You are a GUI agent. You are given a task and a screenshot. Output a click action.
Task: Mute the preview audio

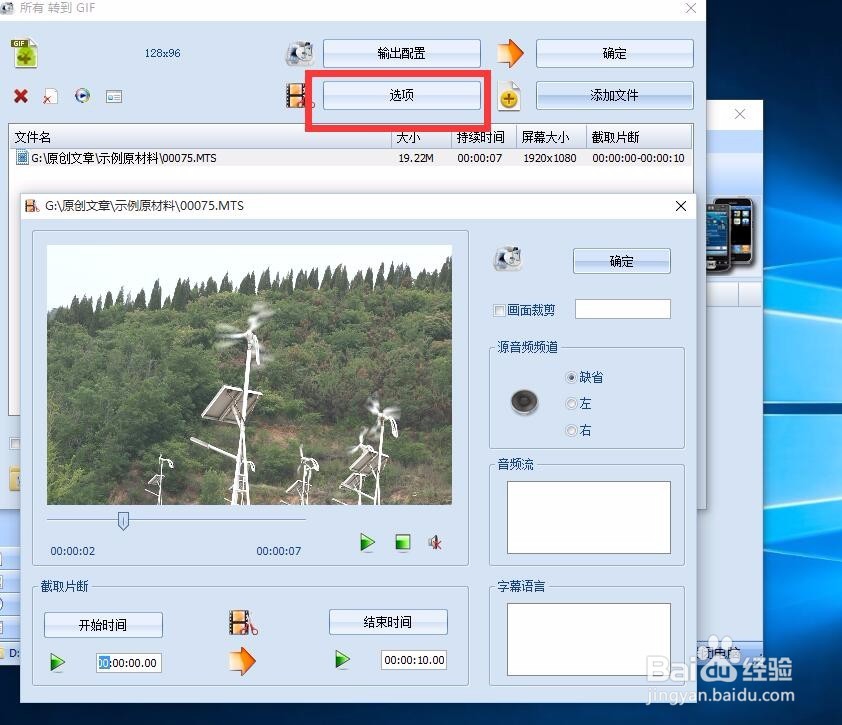(x=435, y=543)
